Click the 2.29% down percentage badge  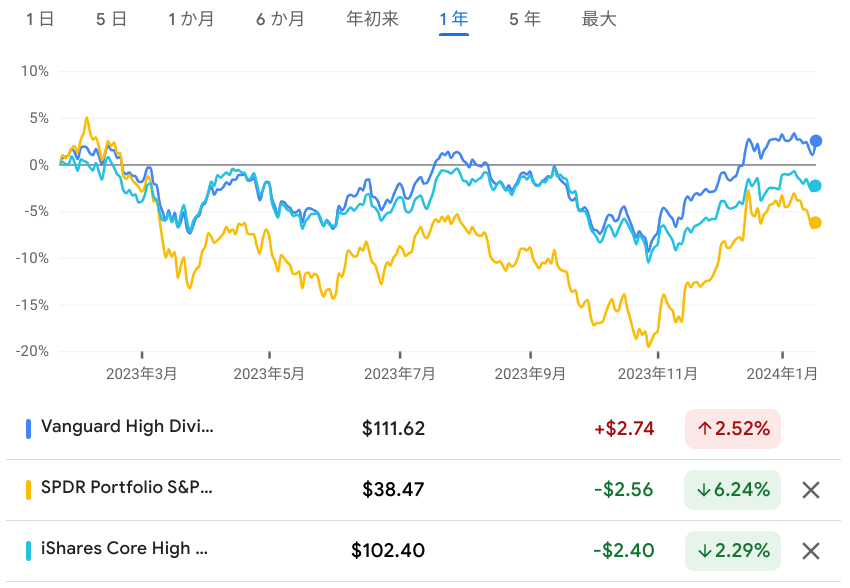733,551
